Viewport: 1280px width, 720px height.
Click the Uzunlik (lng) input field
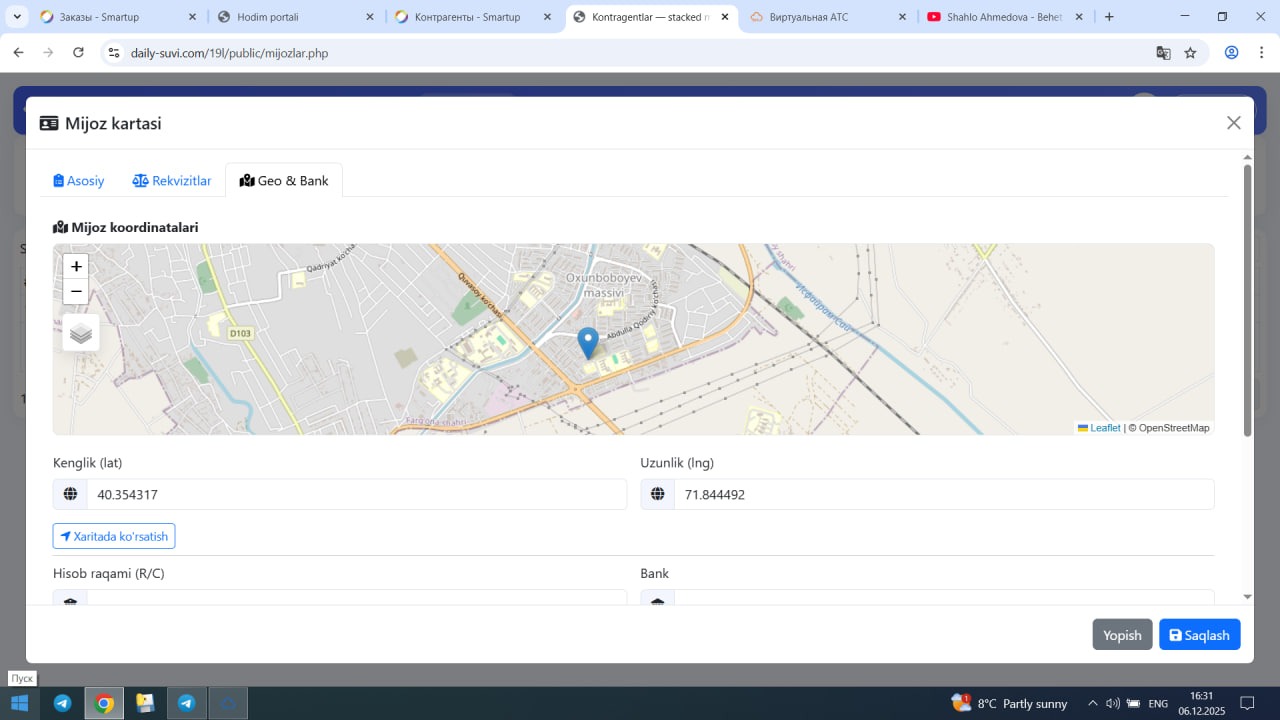[943, 495]
